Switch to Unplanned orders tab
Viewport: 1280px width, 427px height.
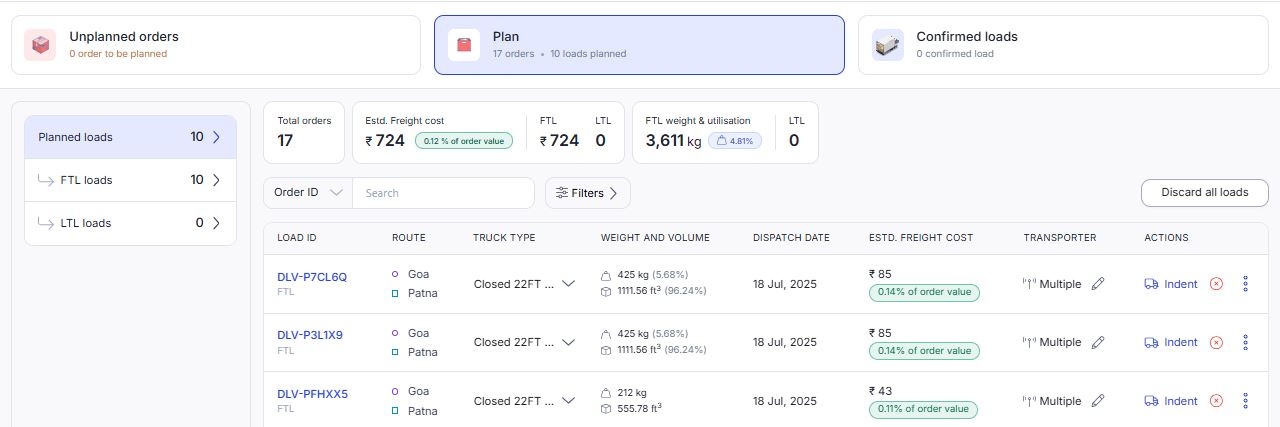tap(215, 45)
